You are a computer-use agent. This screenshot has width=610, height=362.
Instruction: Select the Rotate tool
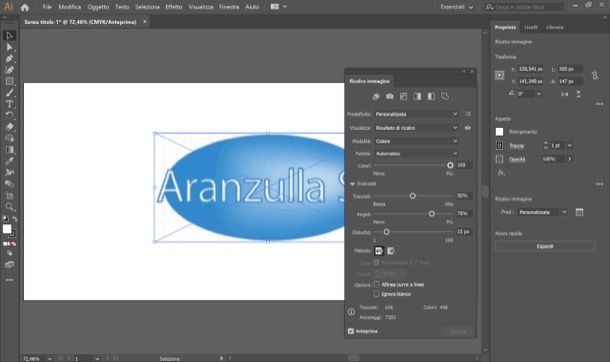[9, 115]
